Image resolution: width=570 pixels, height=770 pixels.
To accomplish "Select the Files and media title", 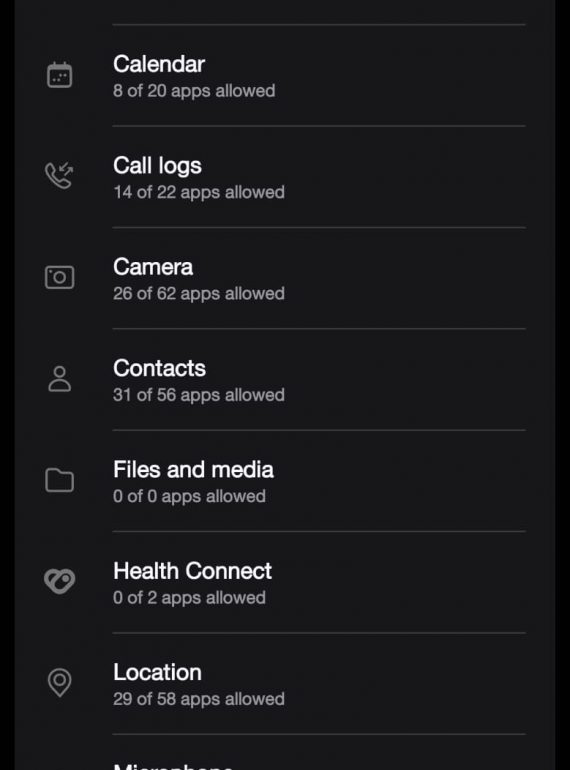I will [x=193, y=469].
